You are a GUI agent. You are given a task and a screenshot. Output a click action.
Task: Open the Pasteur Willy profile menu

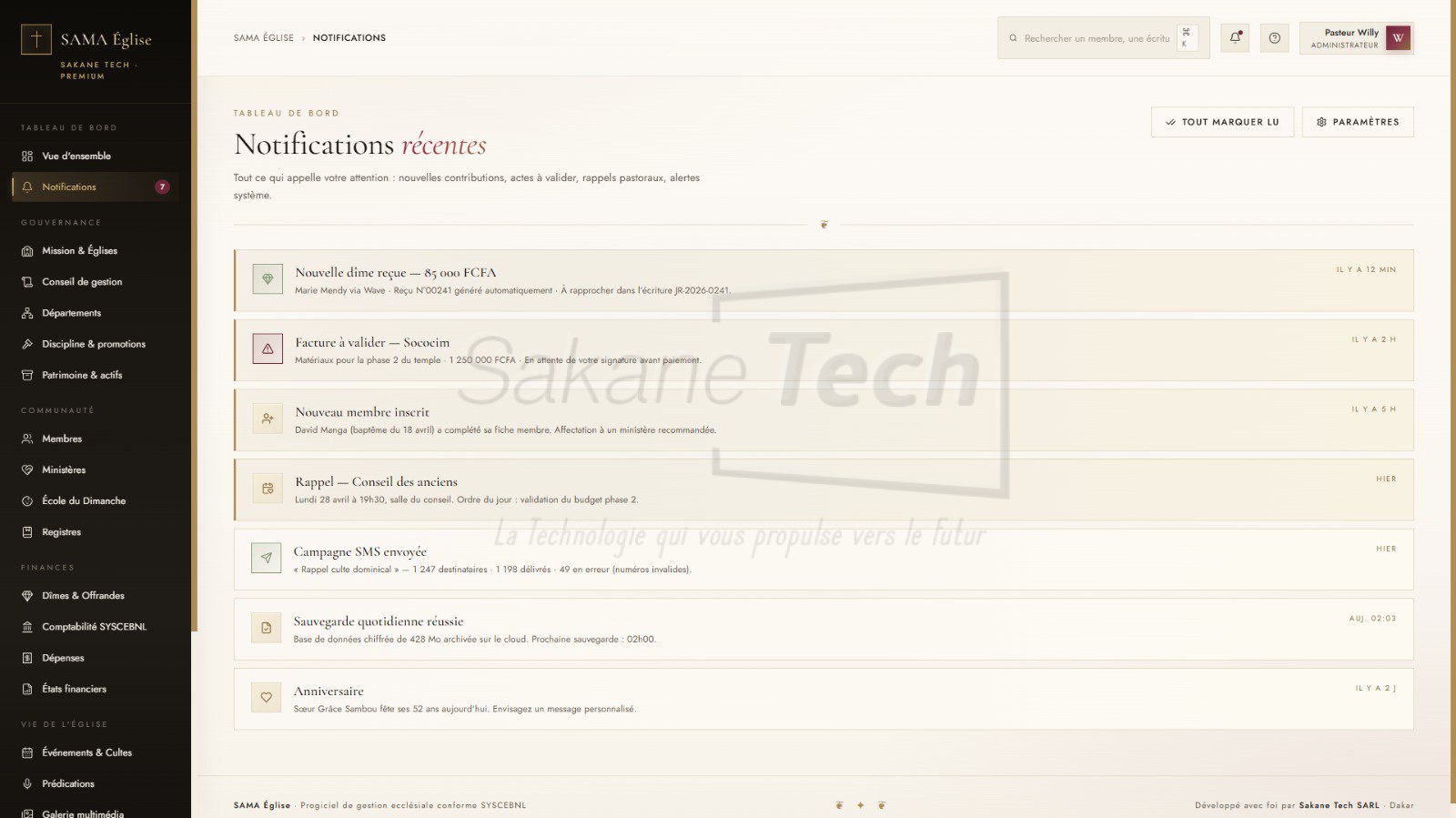click(x=1356, y=38)
